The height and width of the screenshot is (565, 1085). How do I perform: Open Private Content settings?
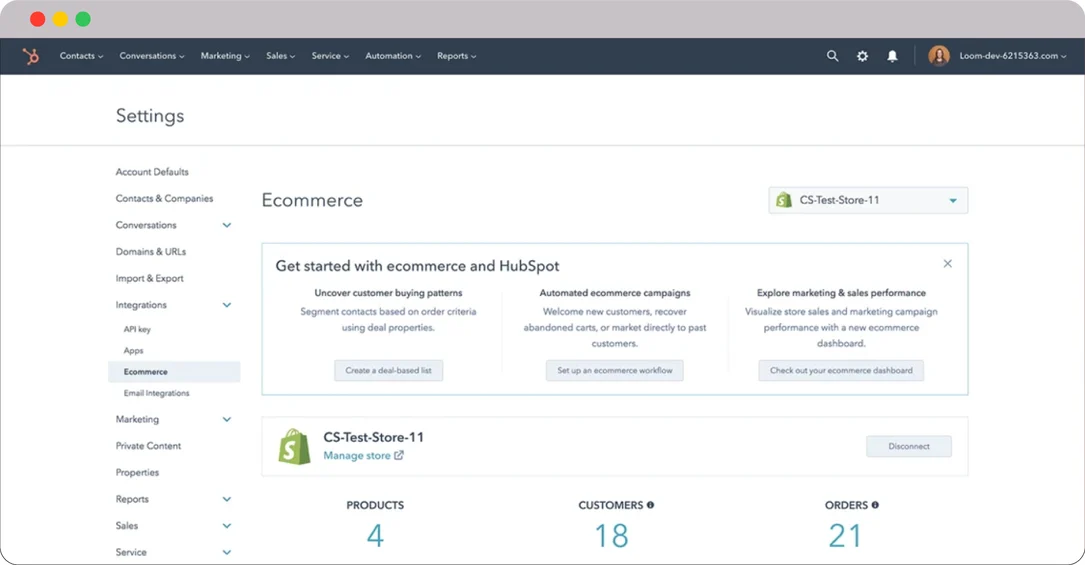click(148, 446)
